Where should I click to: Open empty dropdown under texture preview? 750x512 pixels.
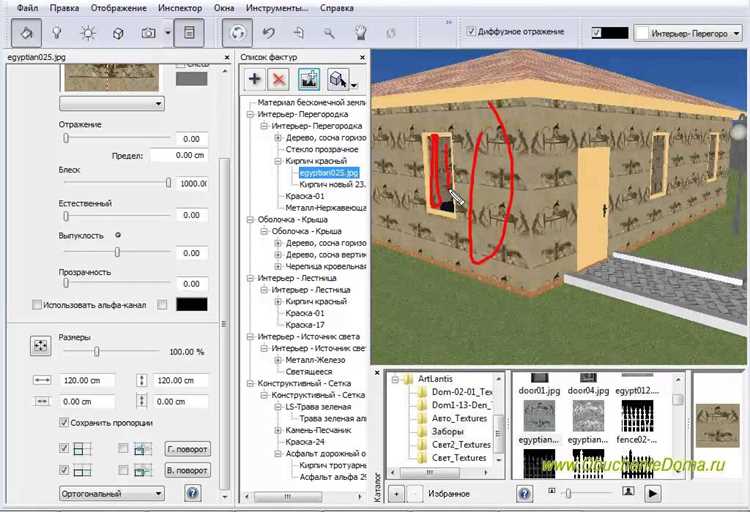coord(111,103)
